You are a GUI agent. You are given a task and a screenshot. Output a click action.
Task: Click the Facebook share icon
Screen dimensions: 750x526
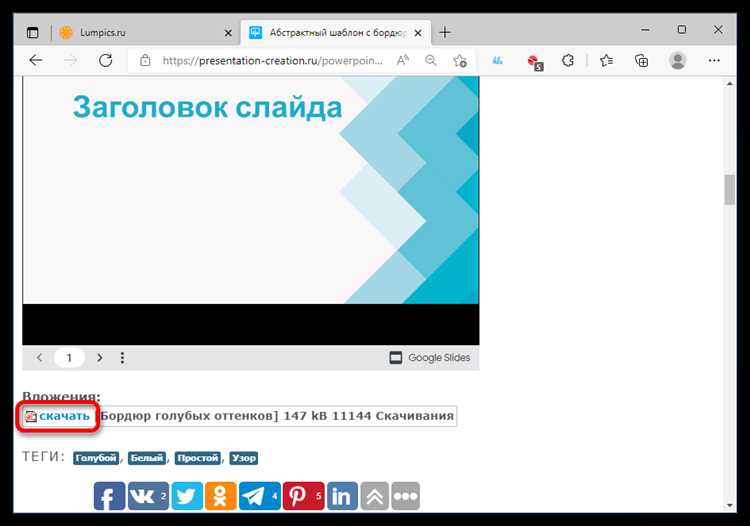tap(109, 496)
